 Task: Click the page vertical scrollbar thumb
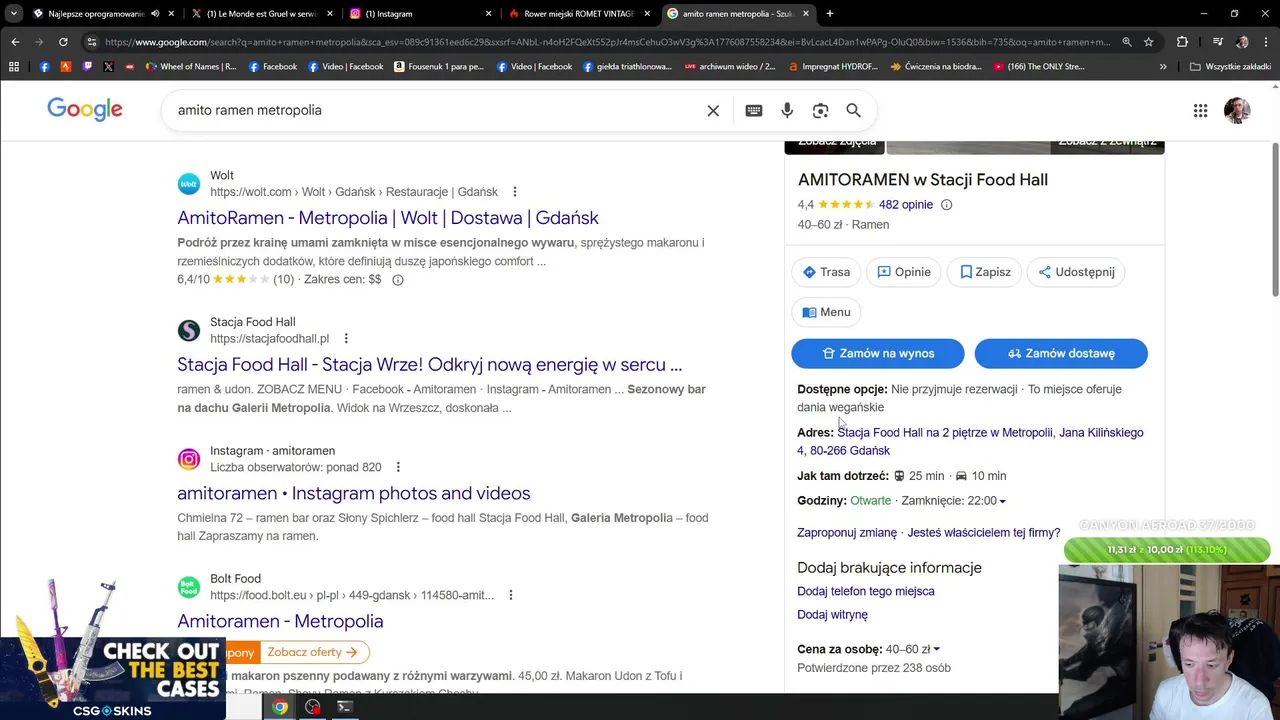click(1275, 220)
